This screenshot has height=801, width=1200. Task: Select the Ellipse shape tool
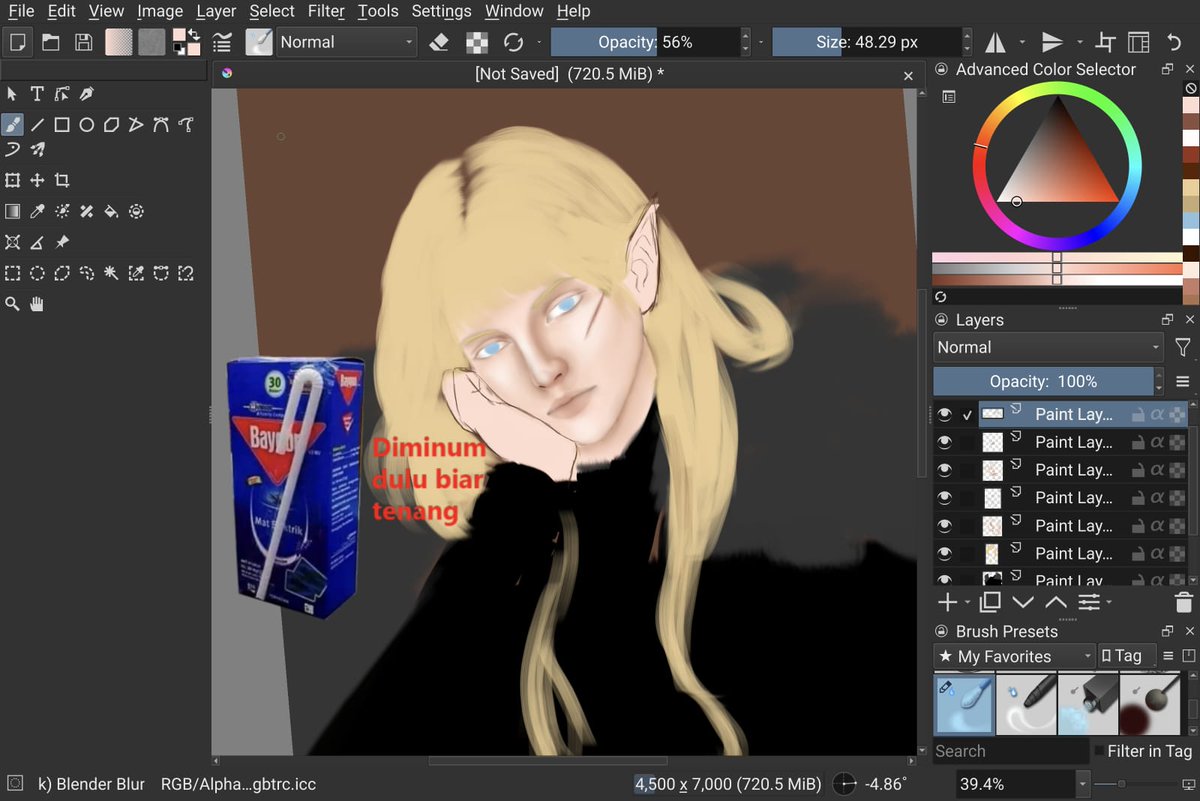pyautogui.click(x=87, y=125)
